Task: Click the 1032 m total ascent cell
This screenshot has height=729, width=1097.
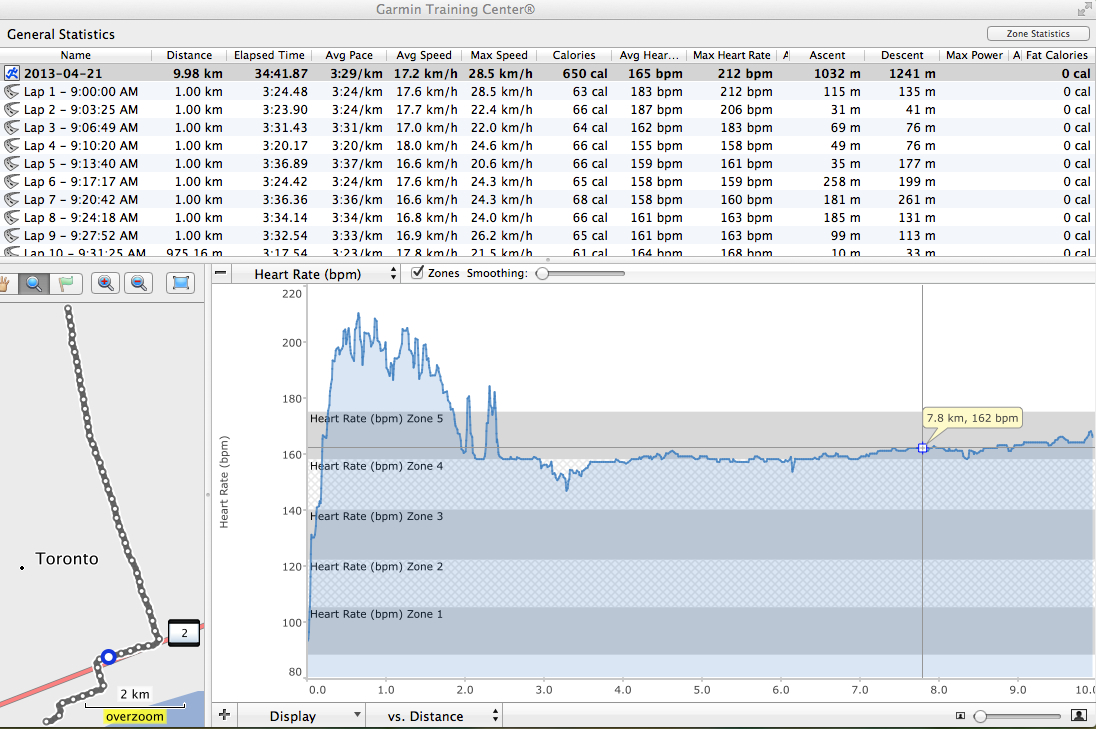Action: click(835, 73)
